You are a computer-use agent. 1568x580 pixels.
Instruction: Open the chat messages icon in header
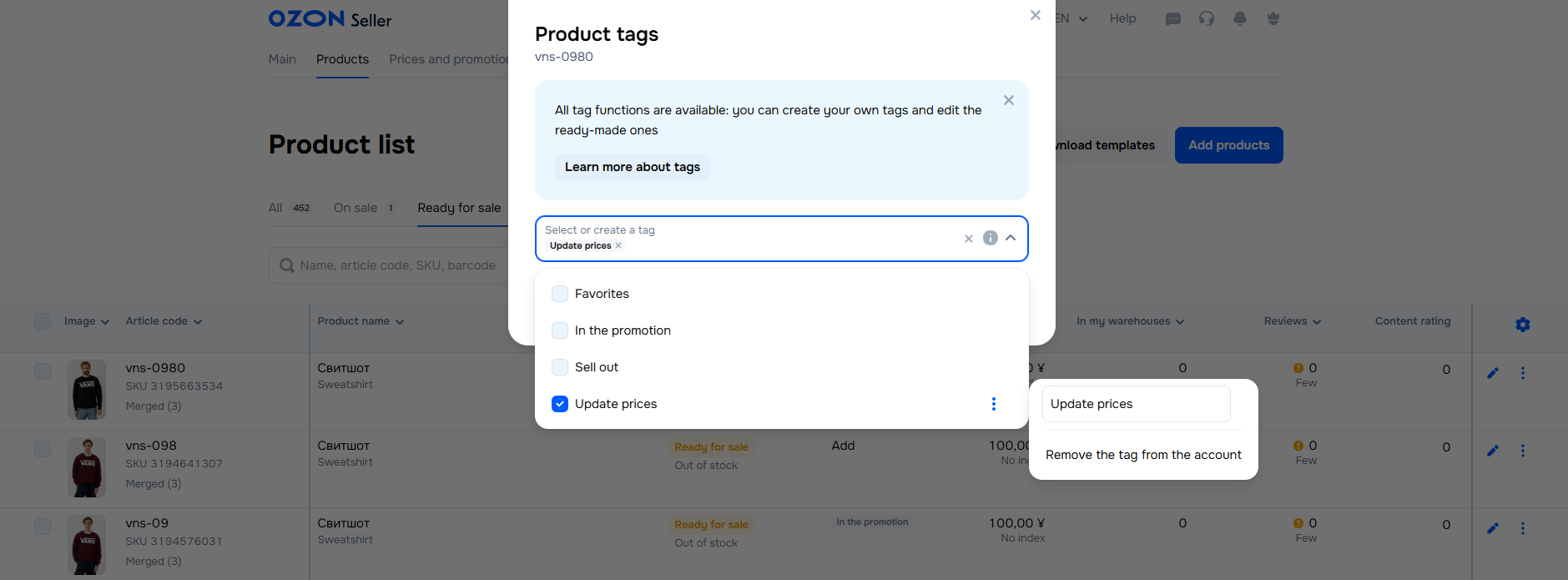pos(1172,18)
